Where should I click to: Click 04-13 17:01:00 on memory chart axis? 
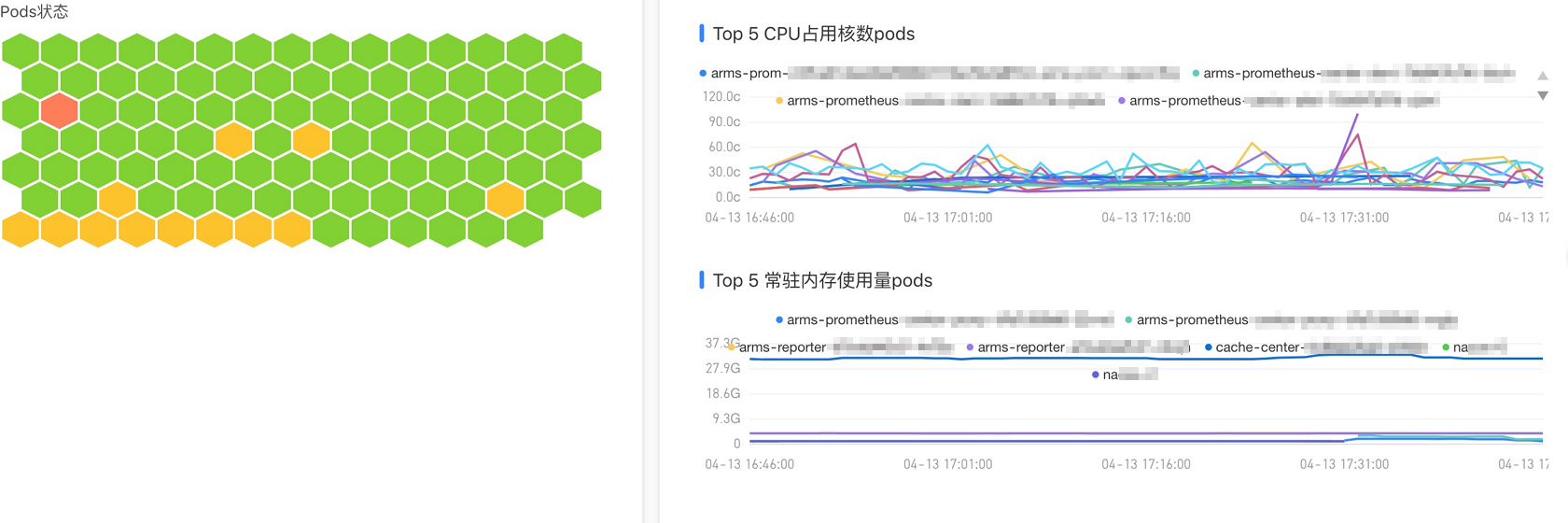click(948, 464)
